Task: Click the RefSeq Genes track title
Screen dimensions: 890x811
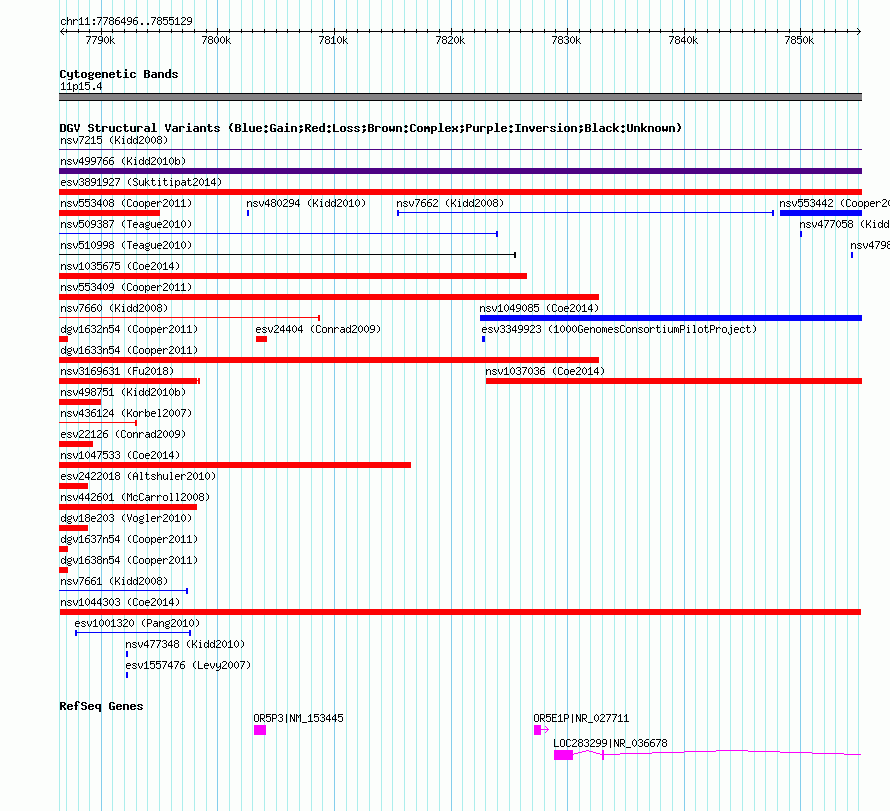Action: tap(101, 706)
